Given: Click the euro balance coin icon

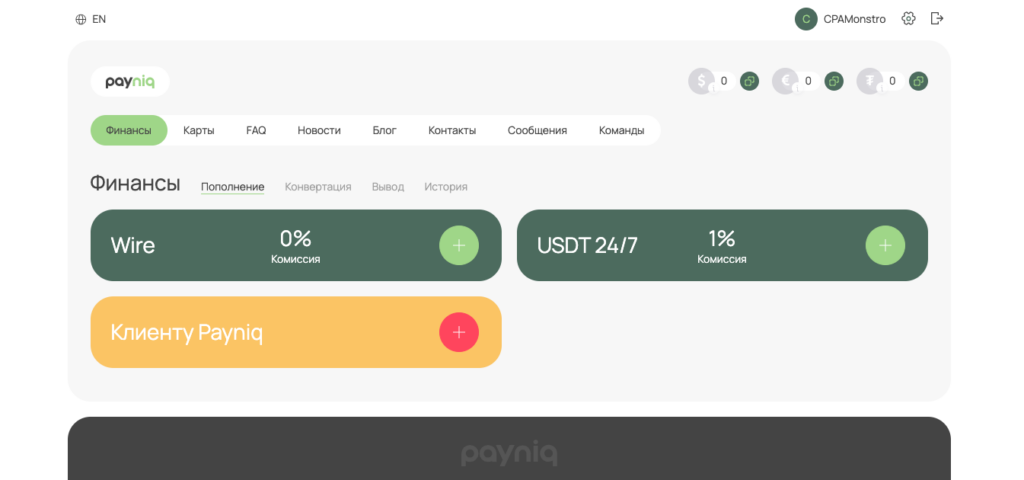Looking at the screenshot, I should (x=785, y=82).
